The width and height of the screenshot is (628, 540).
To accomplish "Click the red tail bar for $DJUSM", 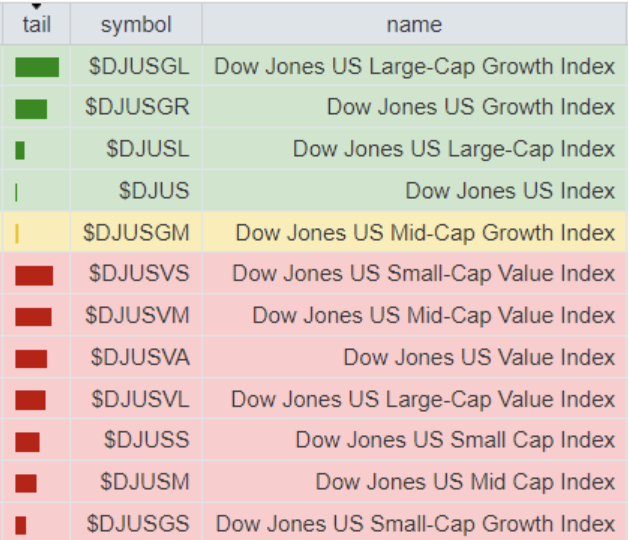I will (26, 483).
